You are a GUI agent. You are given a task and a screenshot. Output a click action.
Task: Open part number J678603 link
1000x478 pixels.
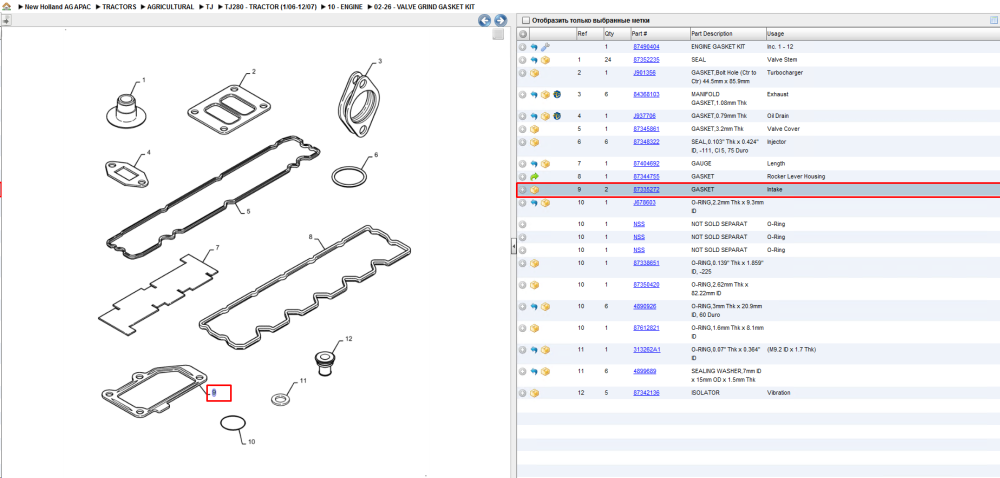coord(644,203)
